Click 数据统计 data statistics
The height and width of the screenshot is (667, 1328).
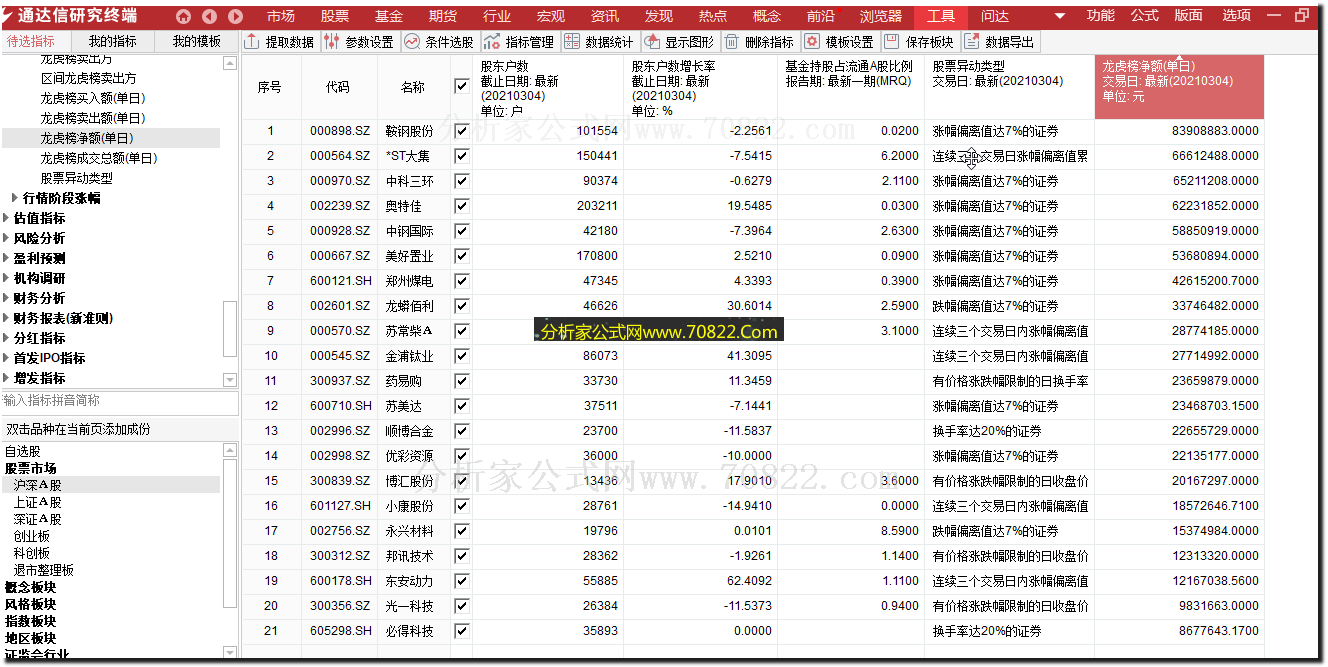click(598, 42)
